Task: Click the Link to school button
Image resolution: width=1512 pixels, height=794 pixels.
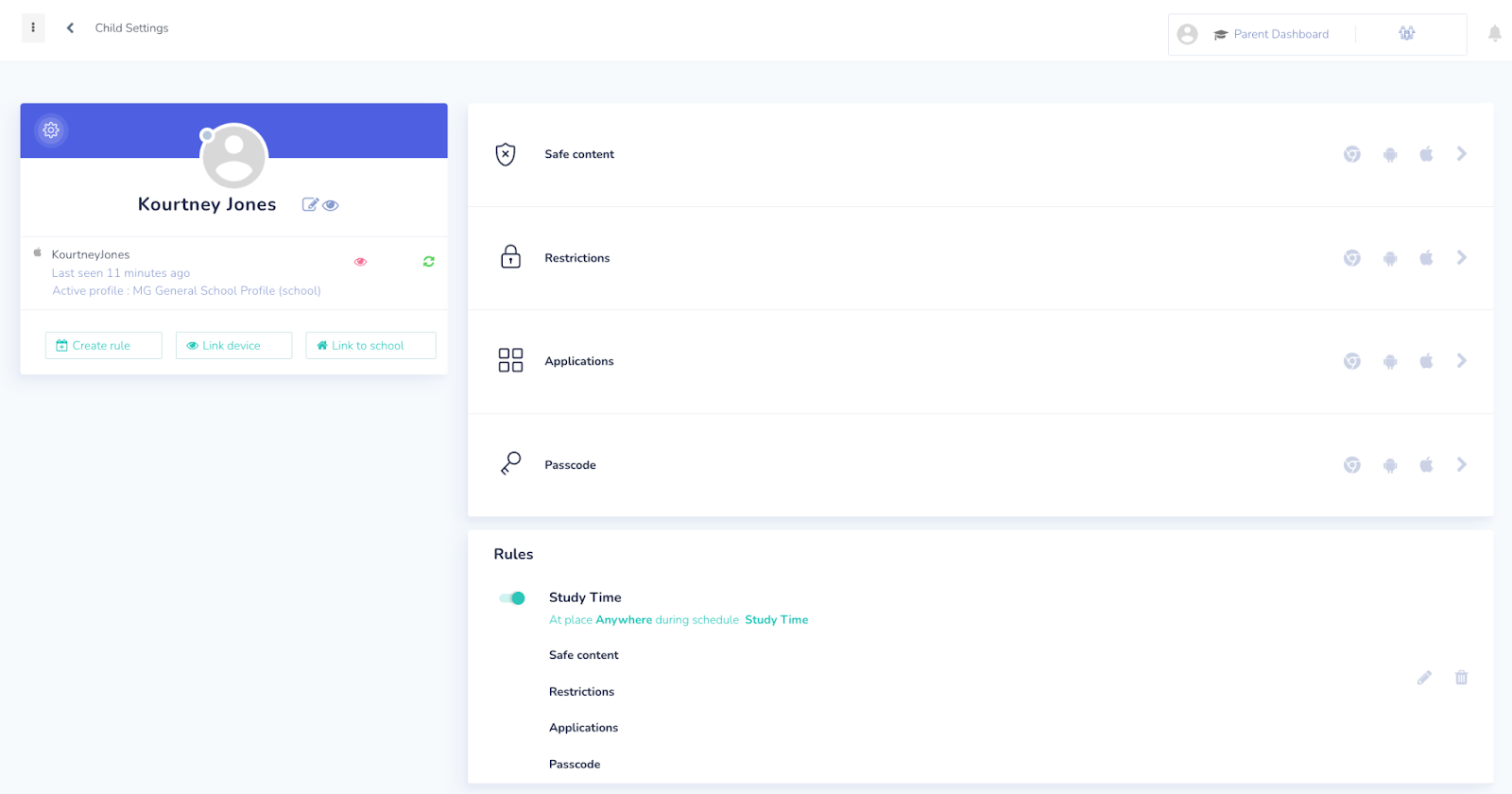Action: click(370, 346)
